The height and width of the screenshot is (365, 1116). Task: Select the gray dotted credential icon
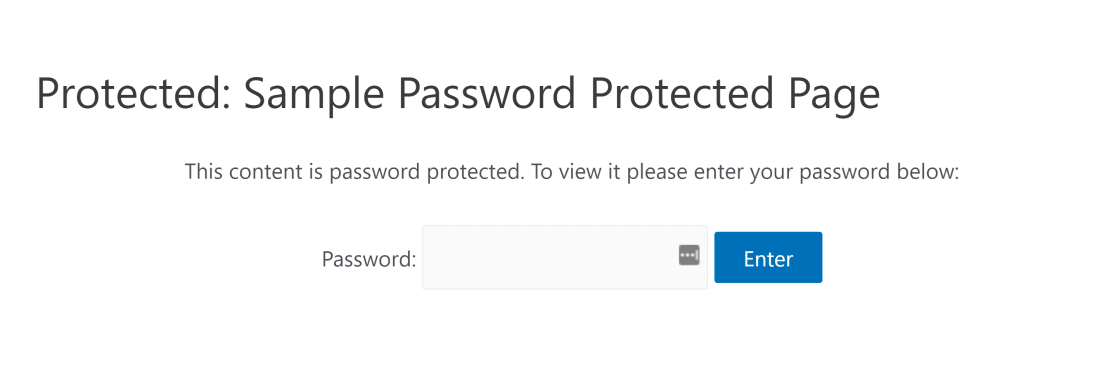click(x=689, y=255)
